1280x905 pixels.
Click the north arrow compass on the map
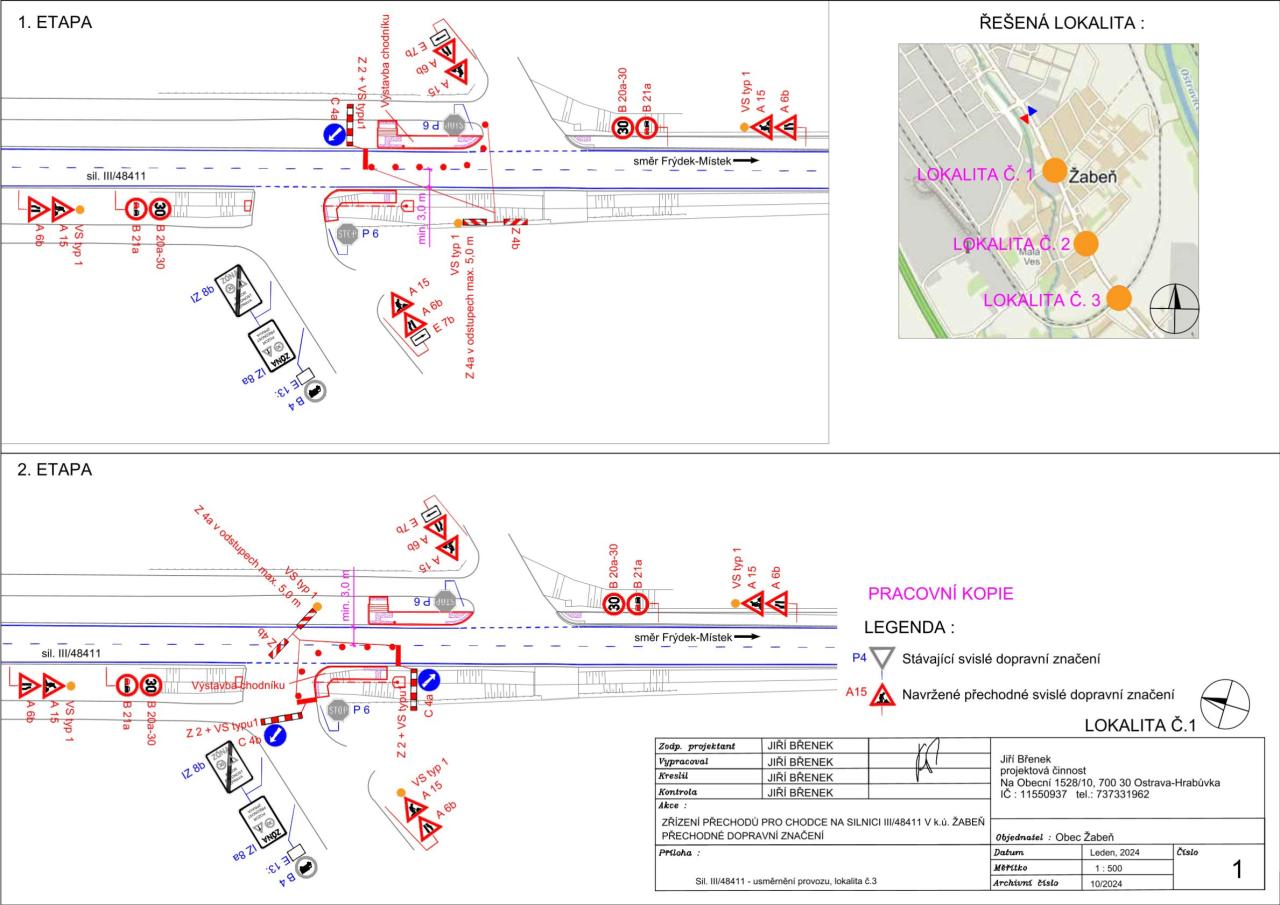(x=1173, y=309)
